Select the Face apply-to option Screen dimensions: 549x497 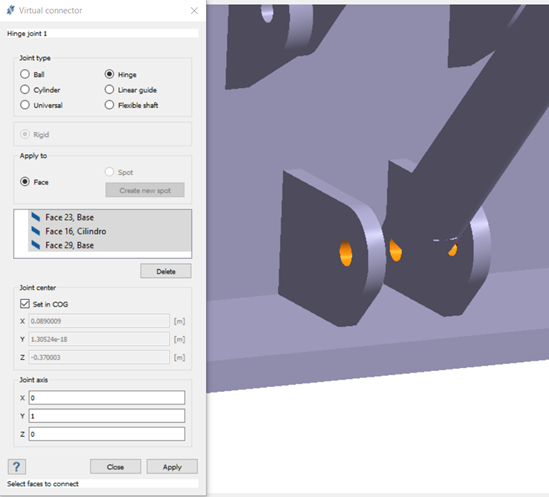coord(25,182)
